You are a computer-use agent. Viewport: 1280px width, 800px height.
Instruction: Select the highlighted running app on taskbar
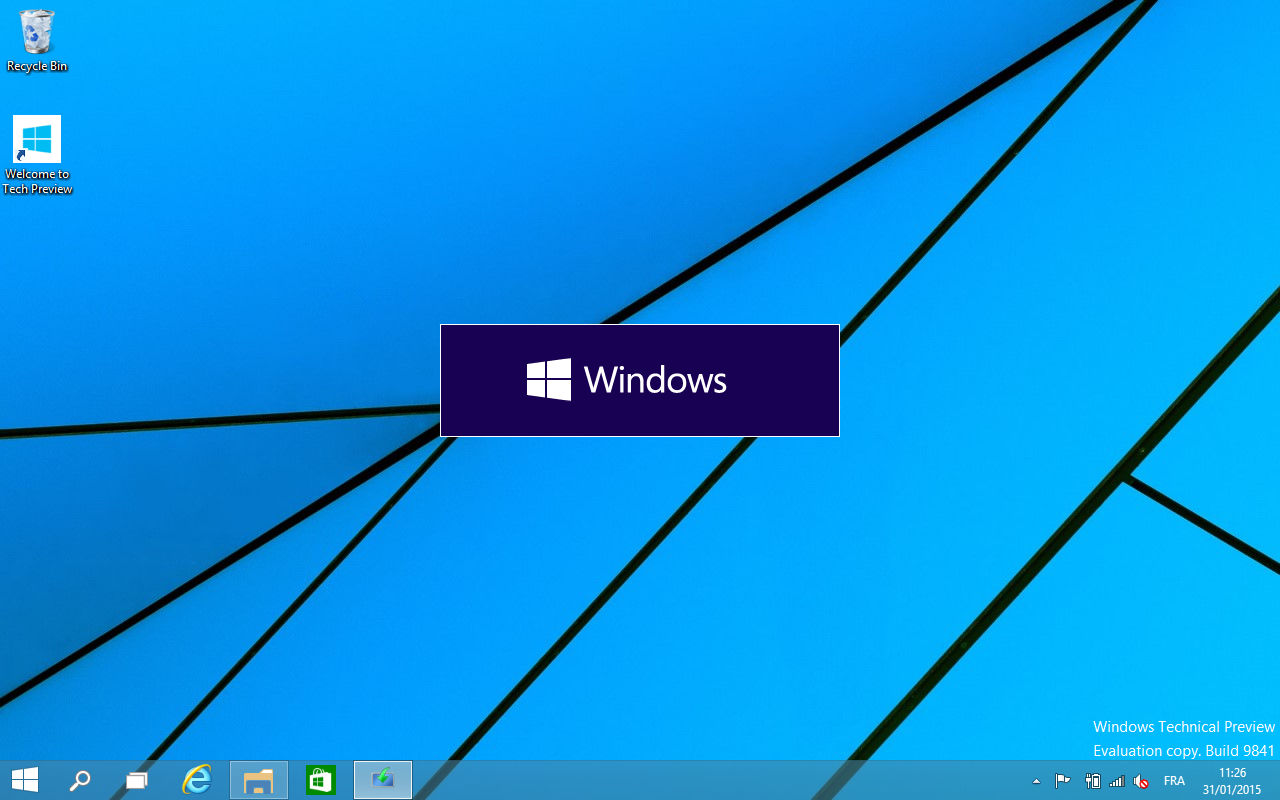tap(383, 780)
